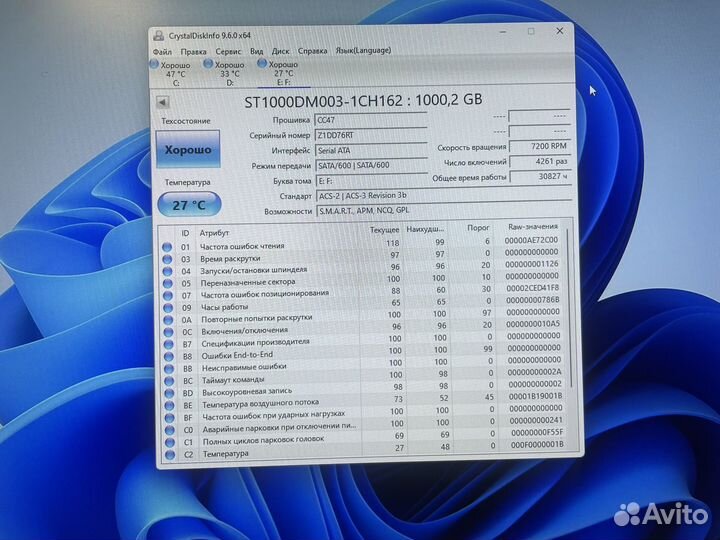720x540 pixels.
Task: Open the Диск menu
Action: click(280, 51)
